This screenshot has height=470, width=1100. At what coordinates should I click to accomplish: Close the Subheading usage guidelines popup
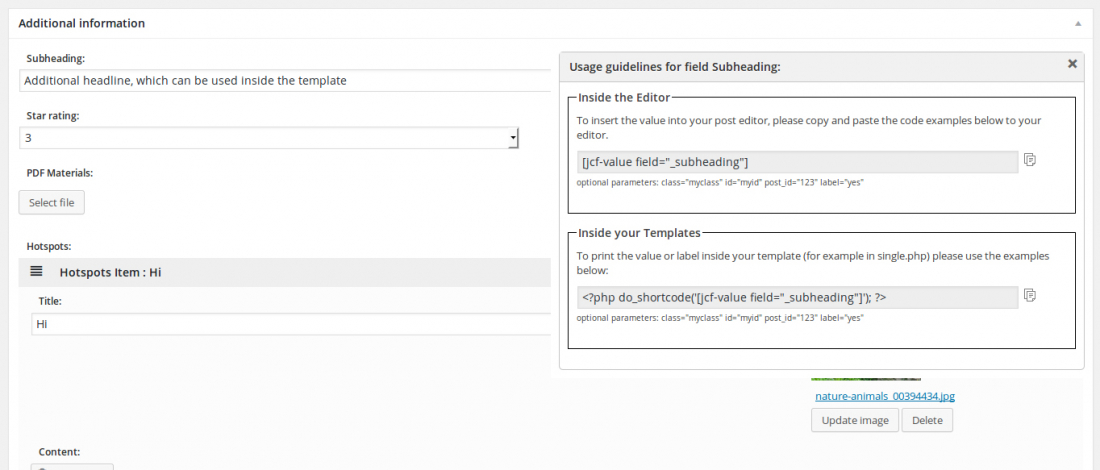[1072, 64]
